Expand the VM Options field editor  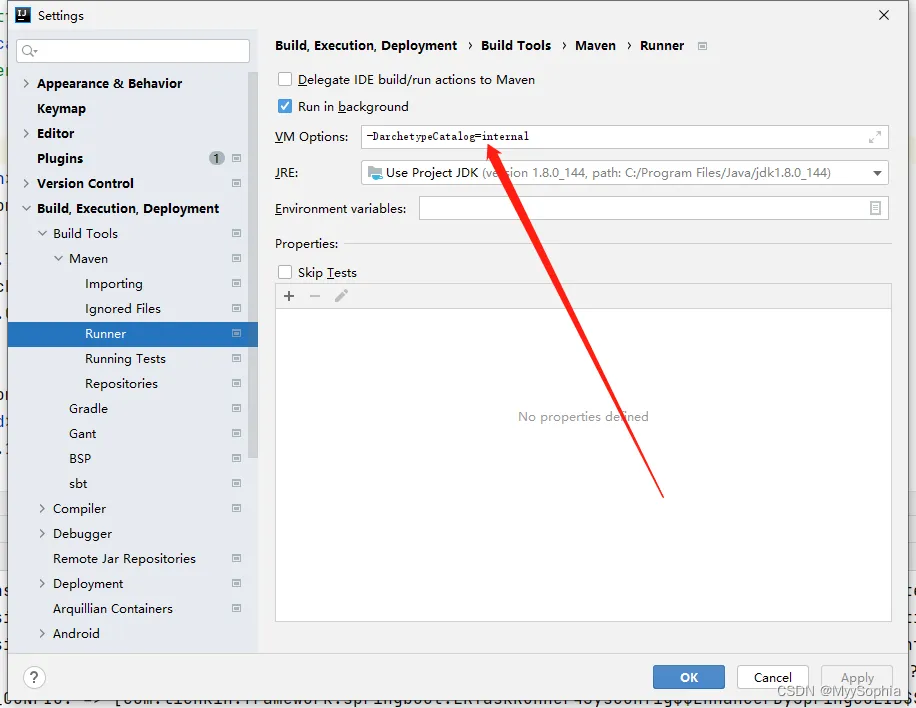(875, 137)
